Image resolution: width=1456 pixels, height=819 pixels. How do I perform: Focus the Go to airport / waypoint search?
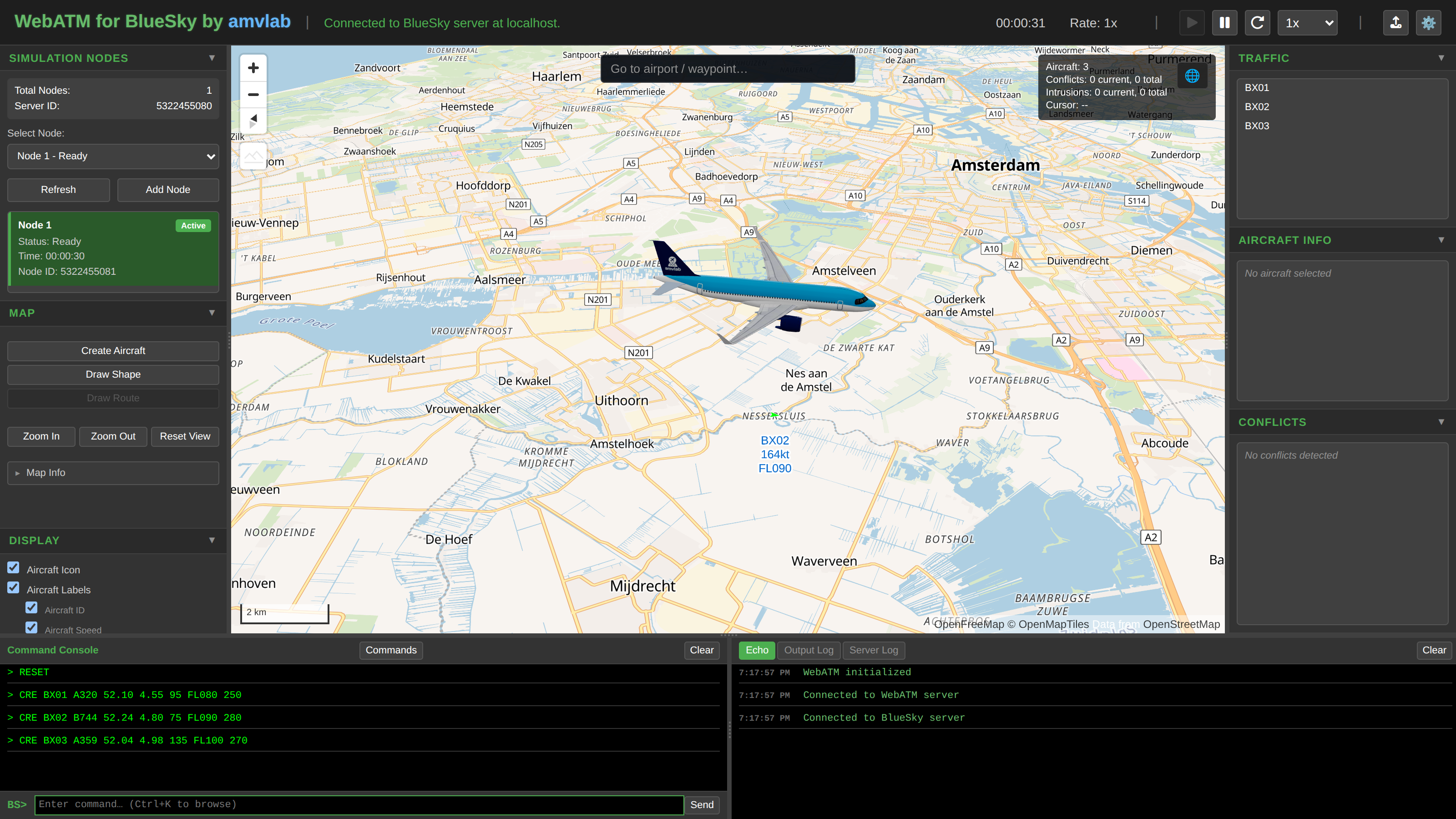point(728,69)
